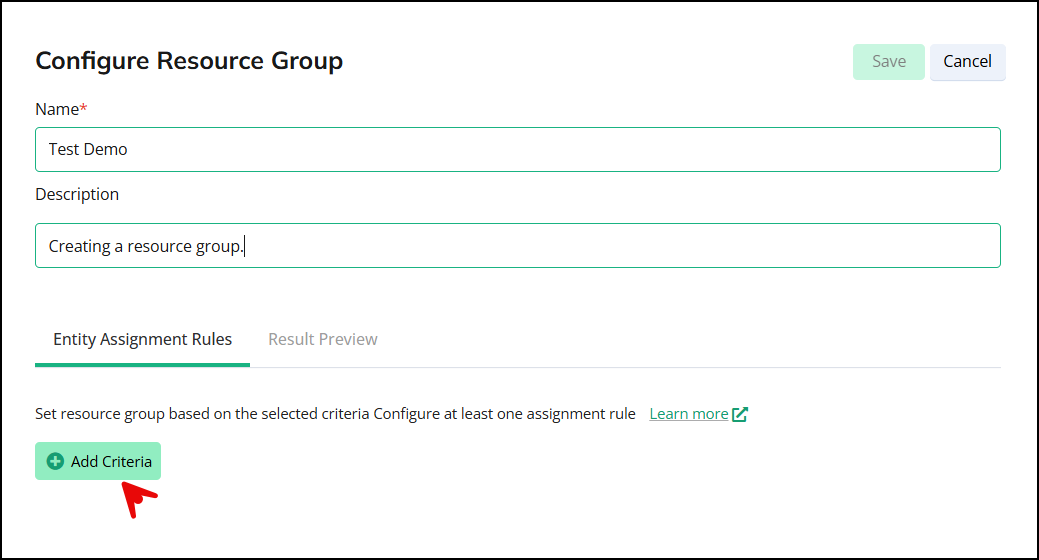Click the red required asterisk by Name
This screenshot has width=1039, height=560.
[x=84, y=109]
